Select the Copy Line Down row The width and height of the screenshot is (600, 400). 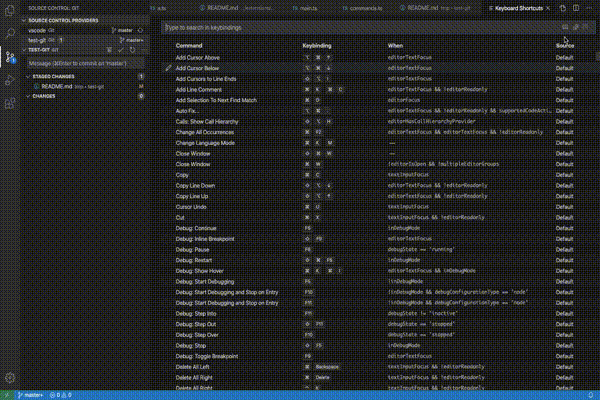[x=379, y=186]
